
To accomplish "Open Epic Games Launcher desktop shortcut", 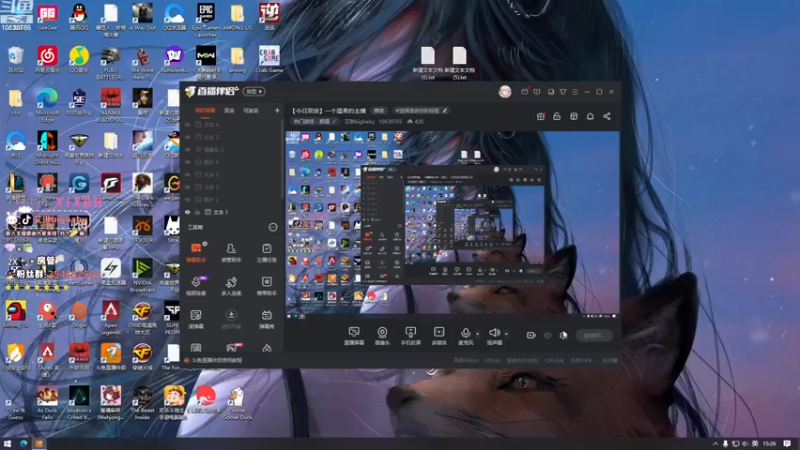I will (x=206, y=19).
